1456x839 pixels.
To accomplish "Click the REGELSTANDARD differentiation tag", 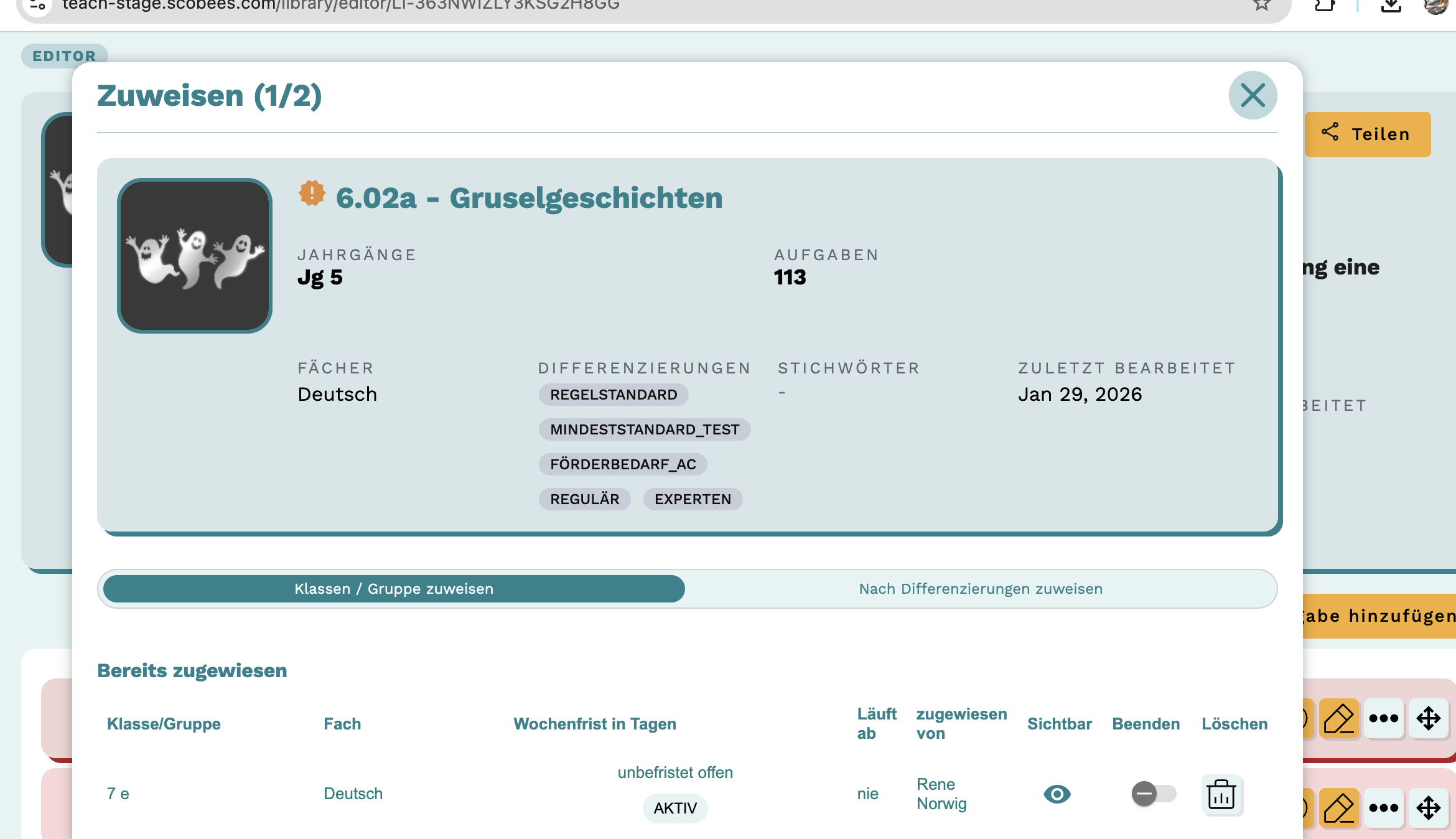I will [x=614, y=395].
